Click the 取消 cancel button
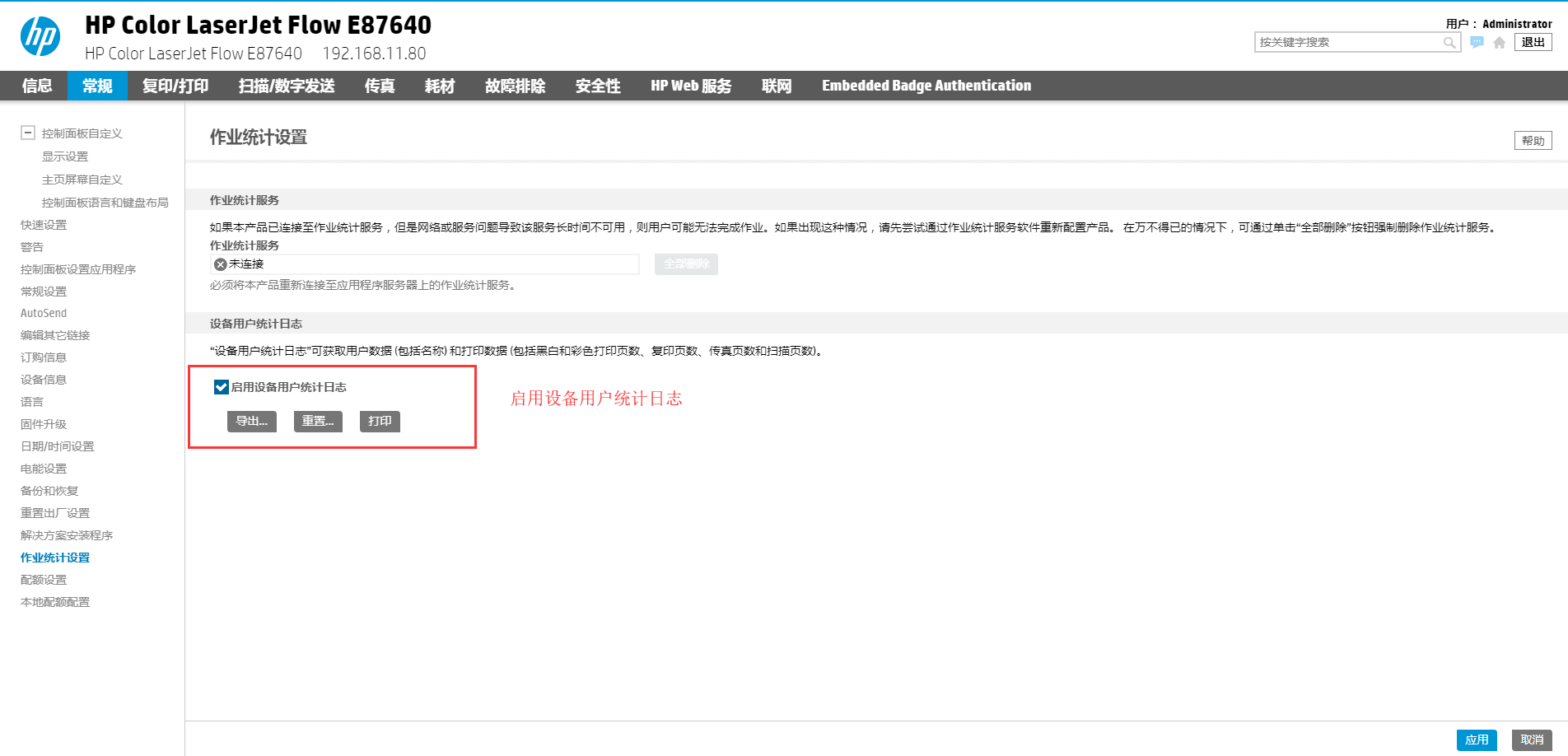The height and width of the screenshot is (756, 1568). point(1532,740)
